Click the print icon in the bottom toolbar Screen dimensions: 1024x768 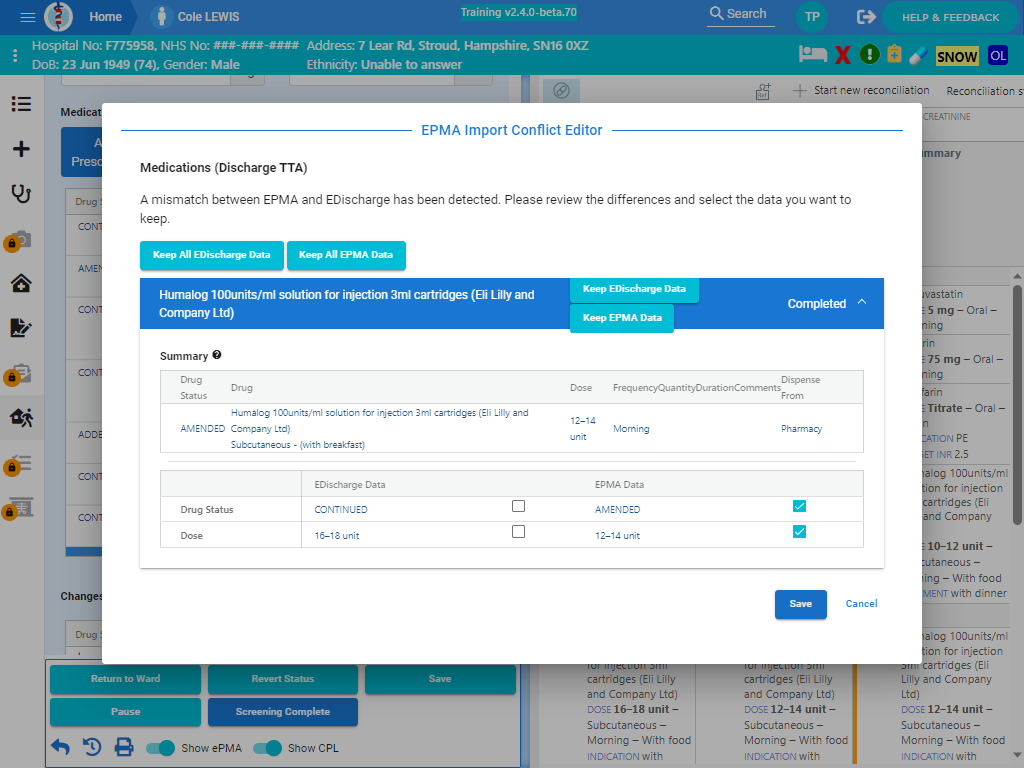tap(124, 747)
